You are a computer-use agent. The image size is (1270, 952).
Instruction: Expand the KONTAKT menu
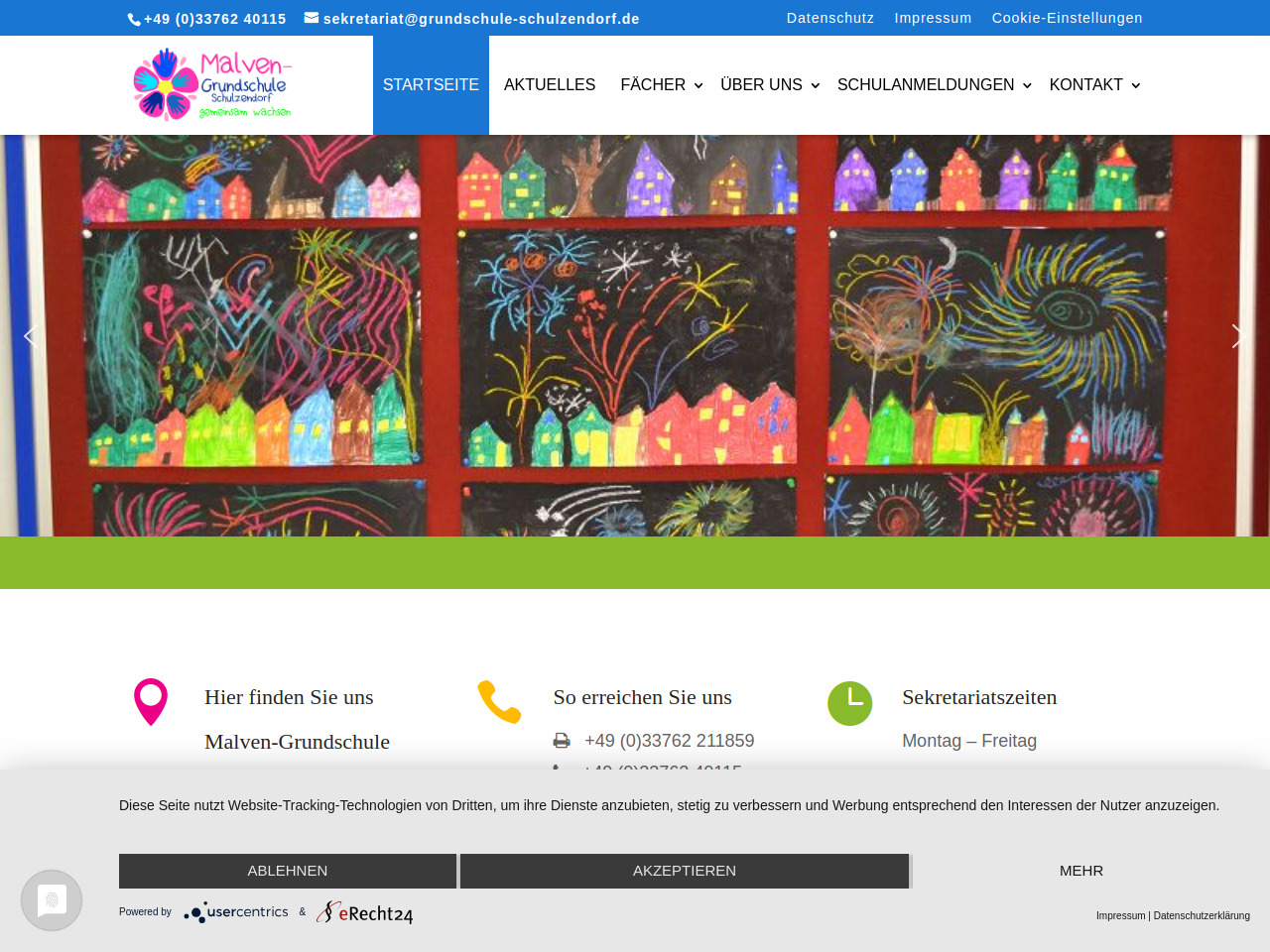coord(1093,85)
